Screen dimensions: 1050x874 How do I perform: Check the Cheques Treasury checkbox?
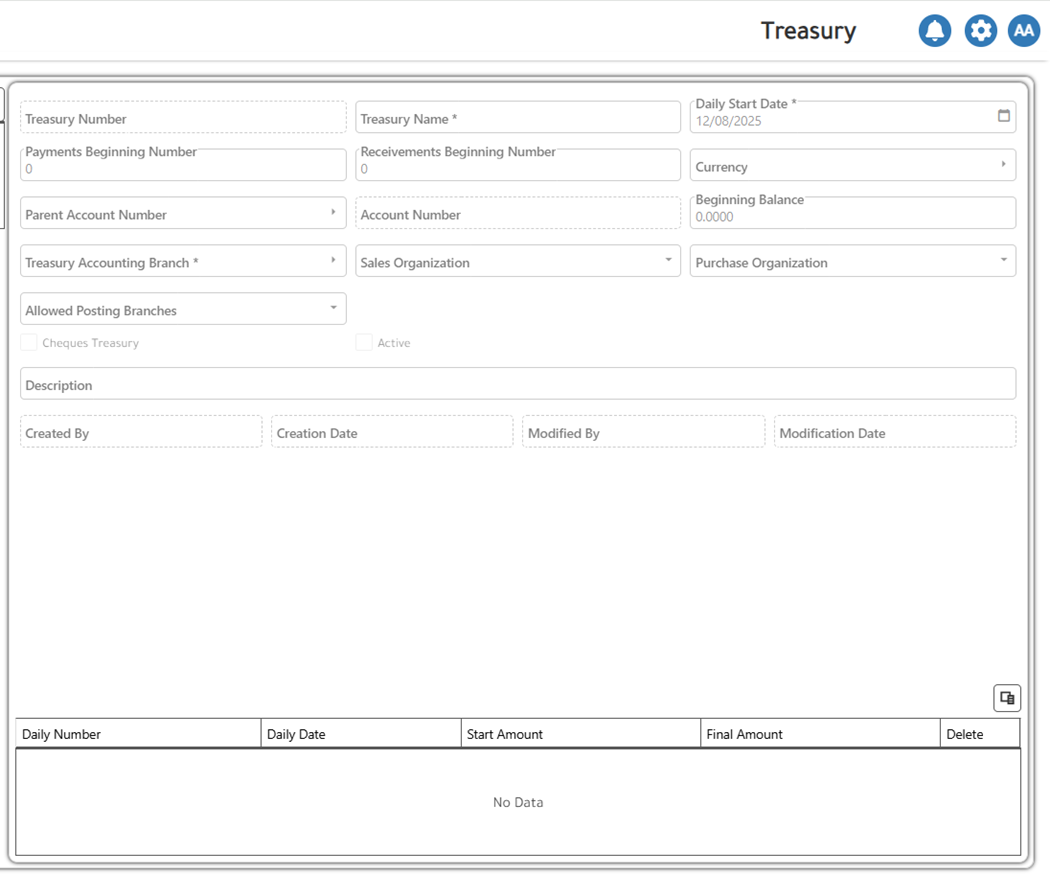tap(29, 343)
